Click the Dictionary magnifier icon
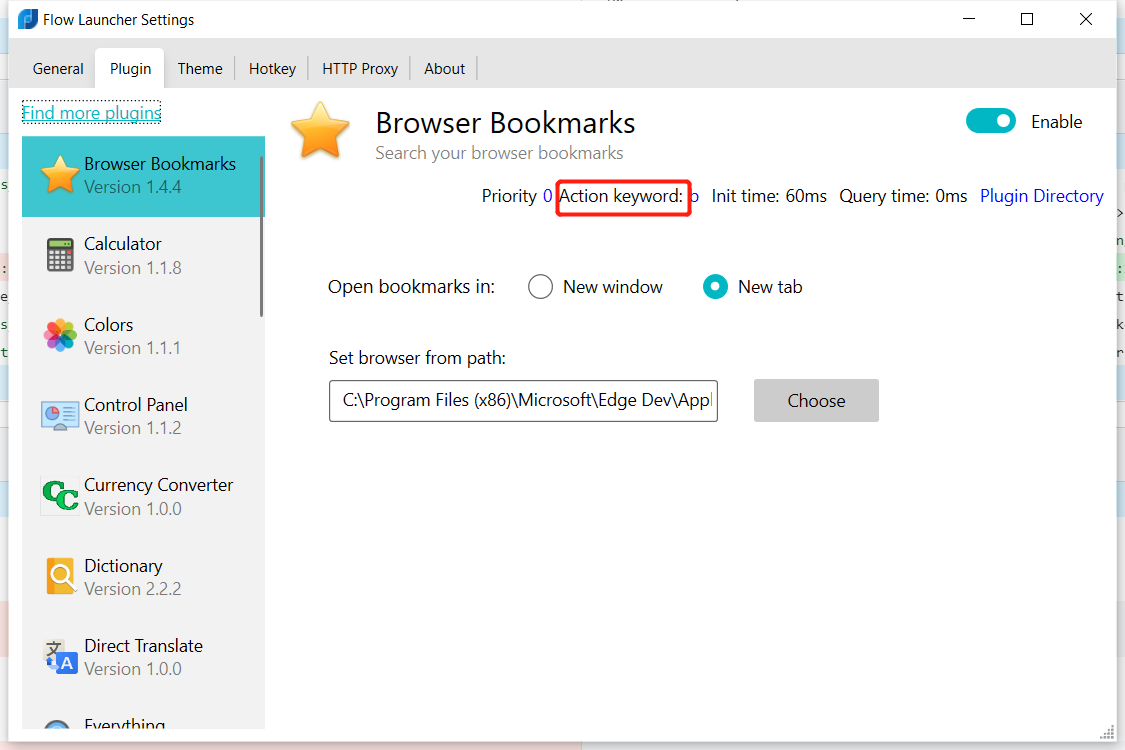The height and width of the screenshot is (750, 1125). tap(60, 576)
